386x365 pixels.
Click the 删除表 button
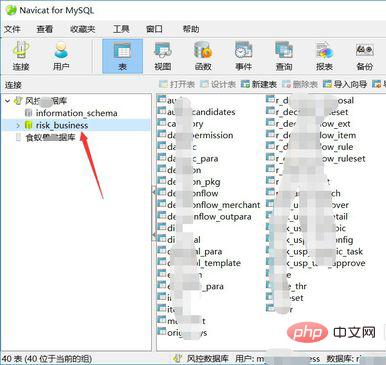tap(300, 84)
